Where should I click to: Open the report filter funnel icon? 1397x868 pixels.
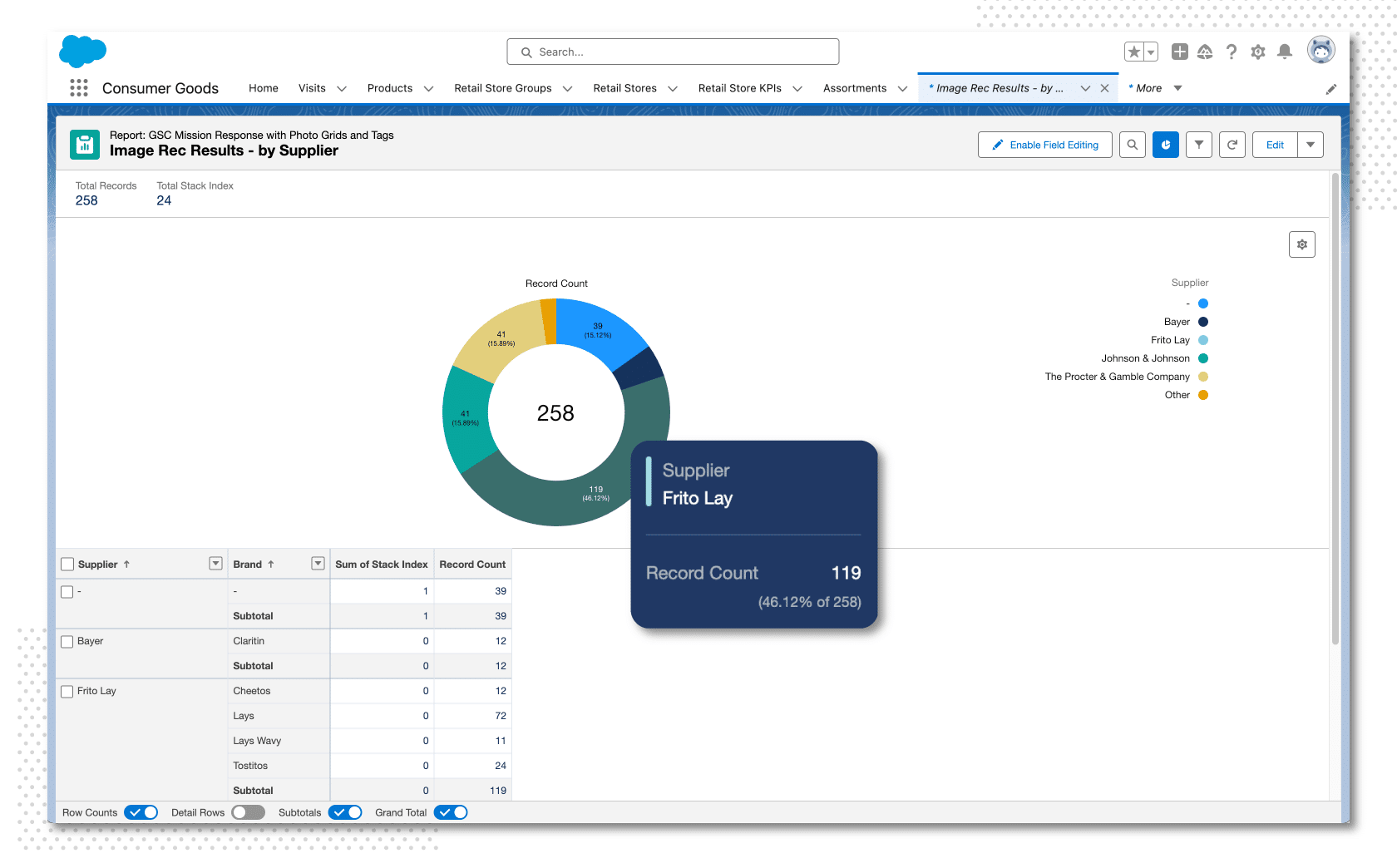click(x=1198, y=145)
